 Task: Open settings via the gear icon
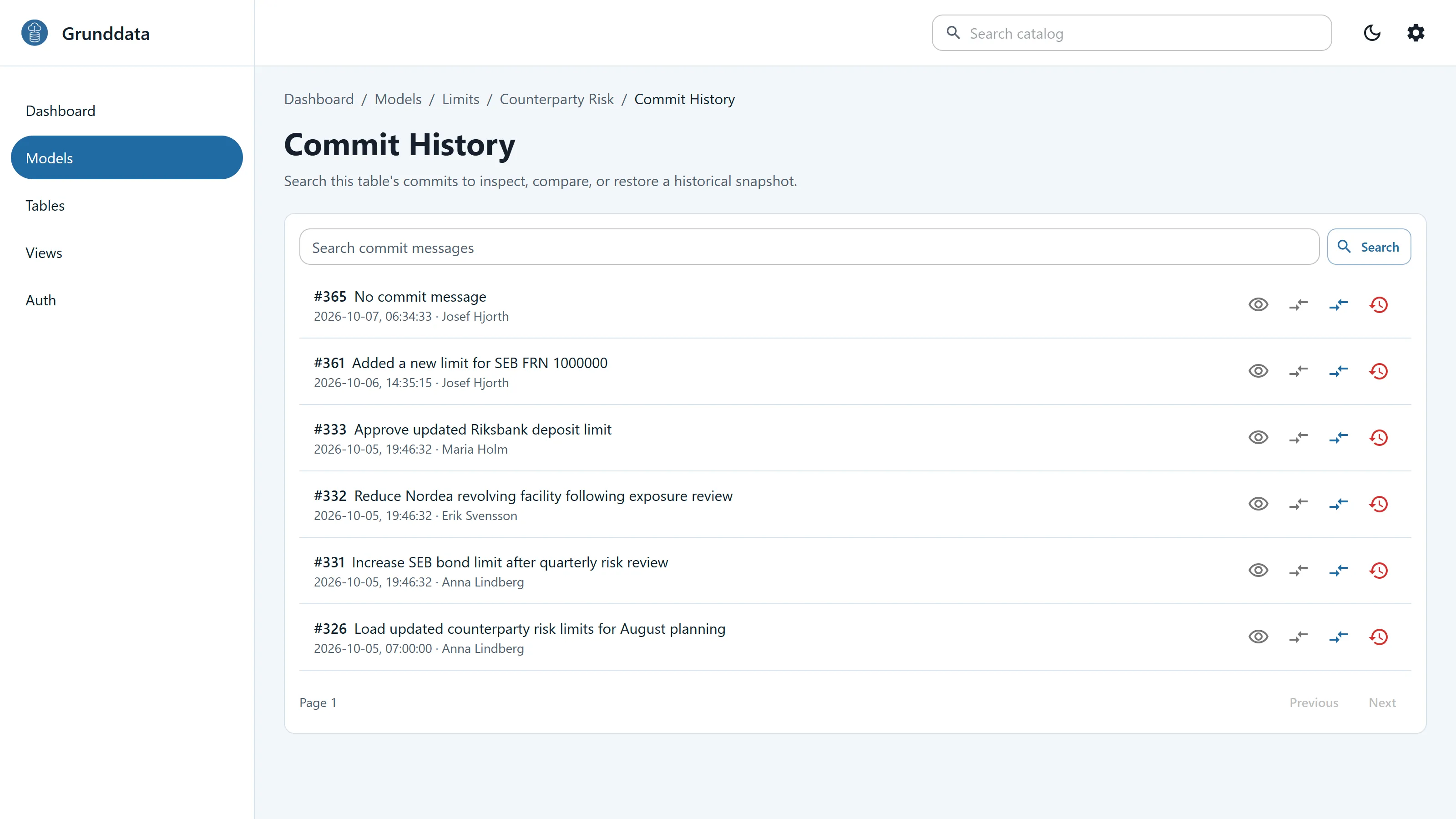click(x=1416, y=33)
